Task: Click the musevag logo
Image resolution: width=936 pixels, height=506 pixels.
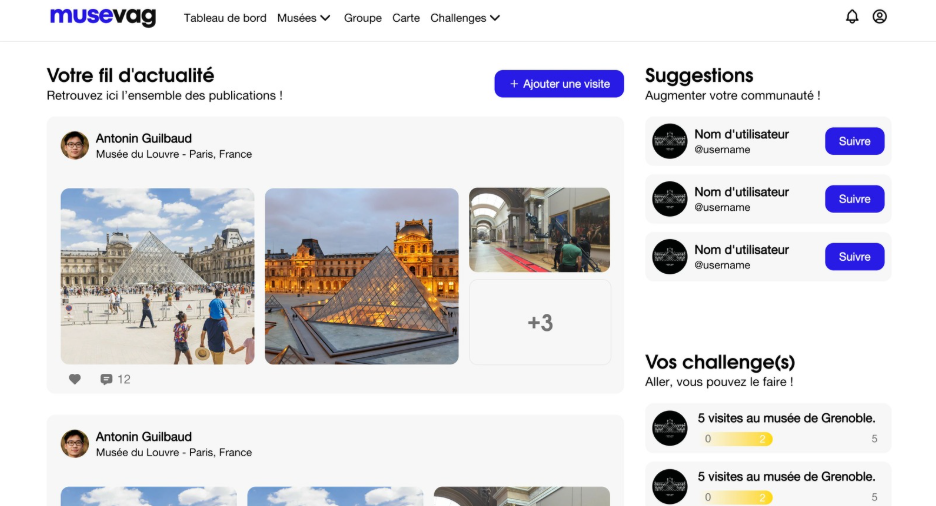Action: [103, 17]
